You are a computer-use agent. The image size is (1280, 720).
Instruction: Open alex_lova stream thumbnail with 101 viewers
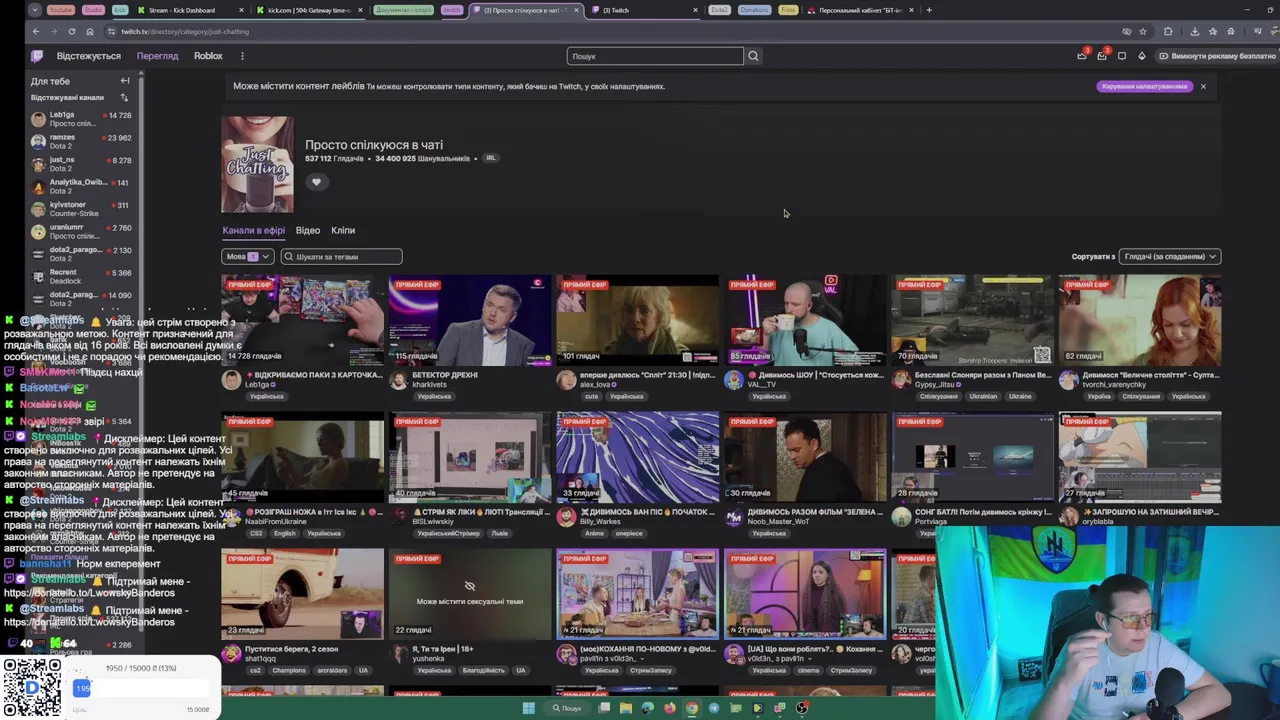pos(637,320)
